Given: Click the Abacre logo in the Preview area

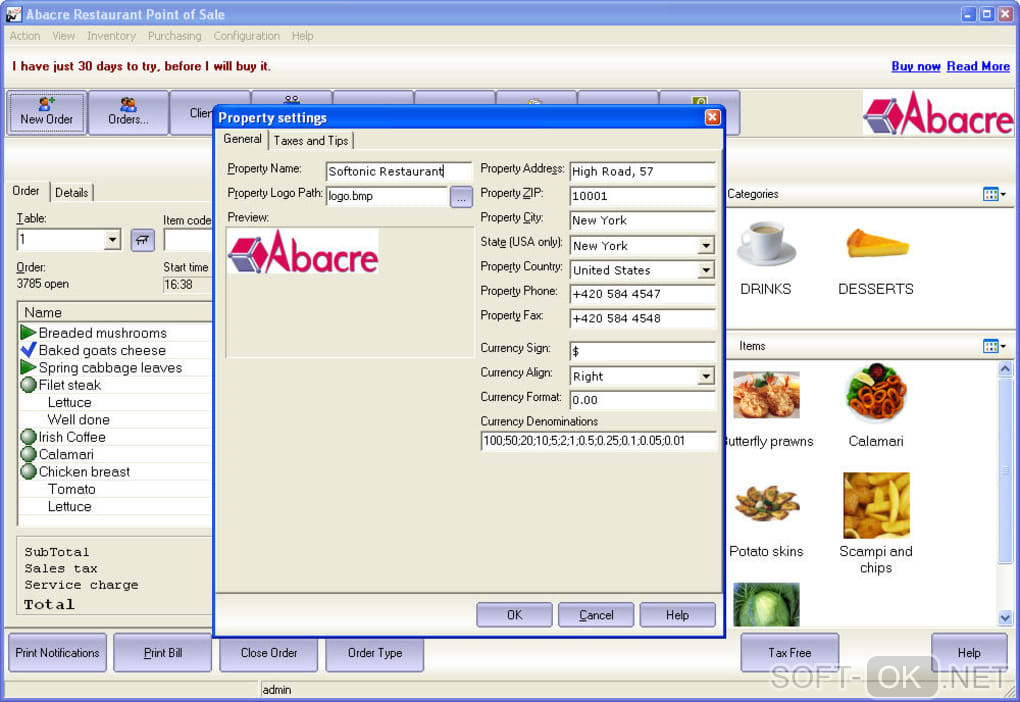Looking at the screenshot, I should [303, 252].
